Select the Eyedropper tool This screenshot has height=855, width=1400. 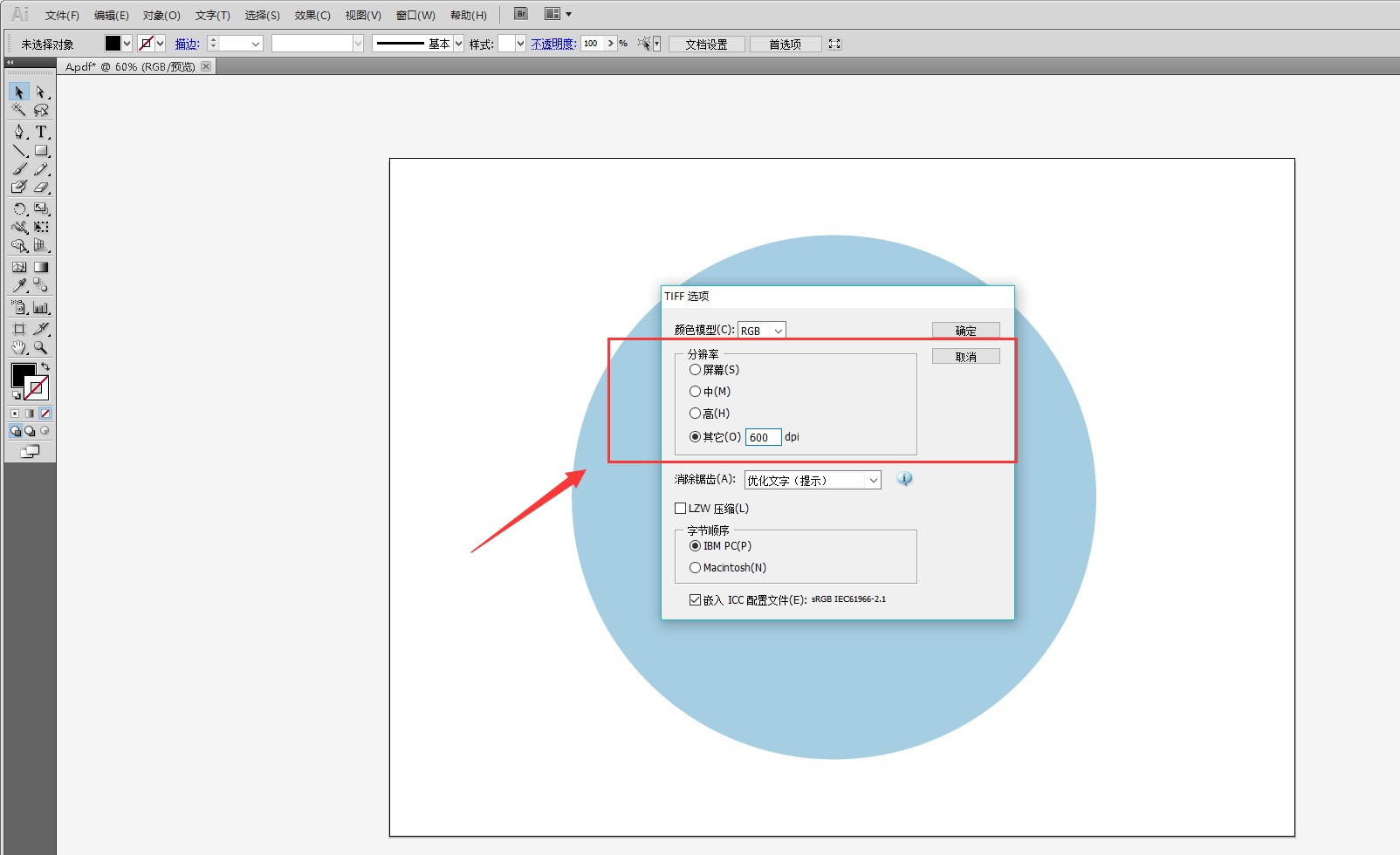click(x=19, y=285)
